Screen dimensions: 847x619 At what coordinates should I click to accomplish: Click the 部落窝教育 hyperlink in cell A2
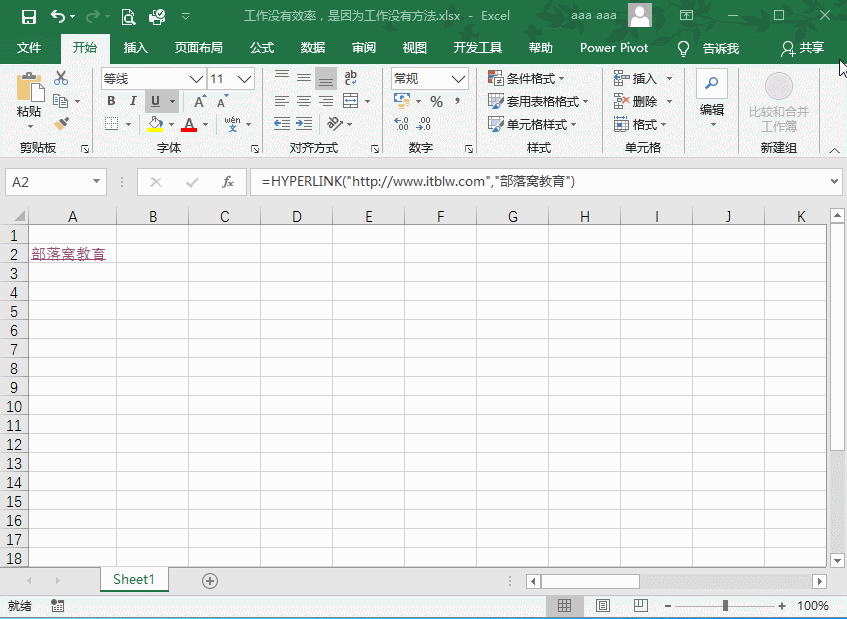pyautogui.click(x=68, y=254)
